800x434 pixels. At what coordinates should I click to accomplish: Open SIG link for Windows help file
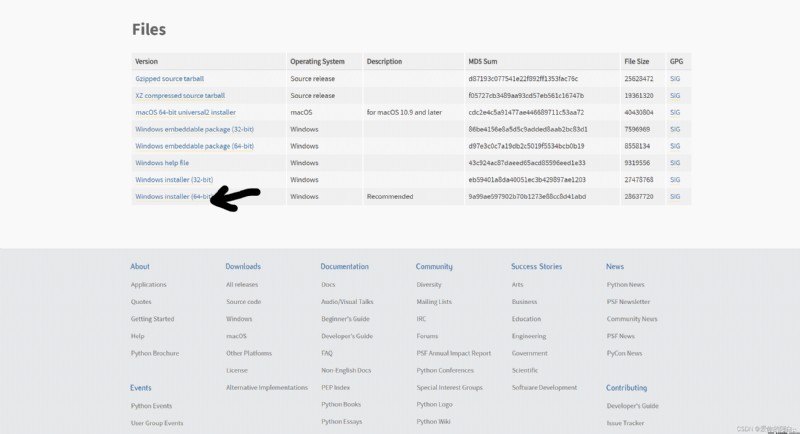pos(675,163)
